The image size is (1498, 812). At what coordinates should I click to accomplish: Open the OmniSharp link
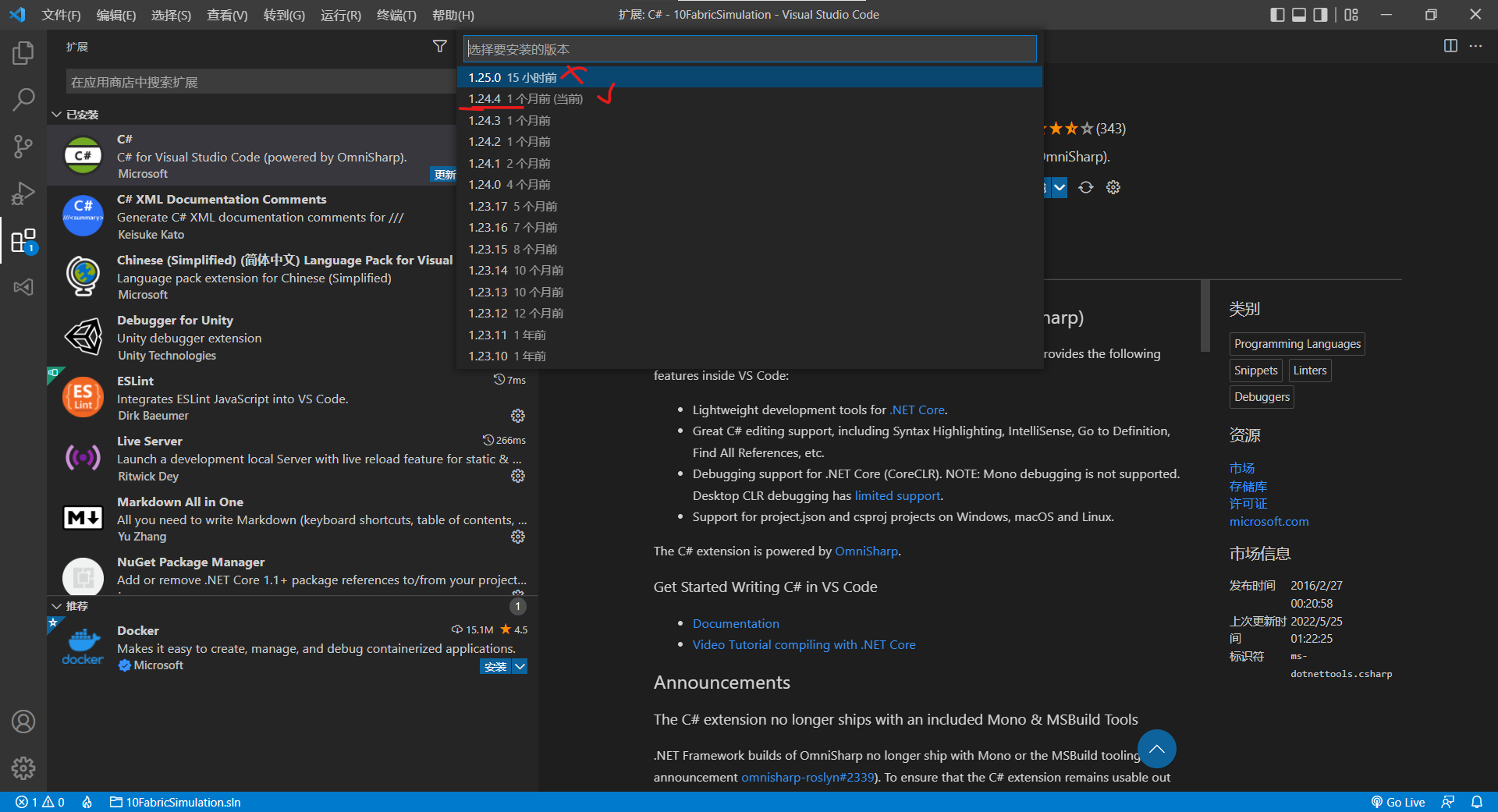point(866,551)
